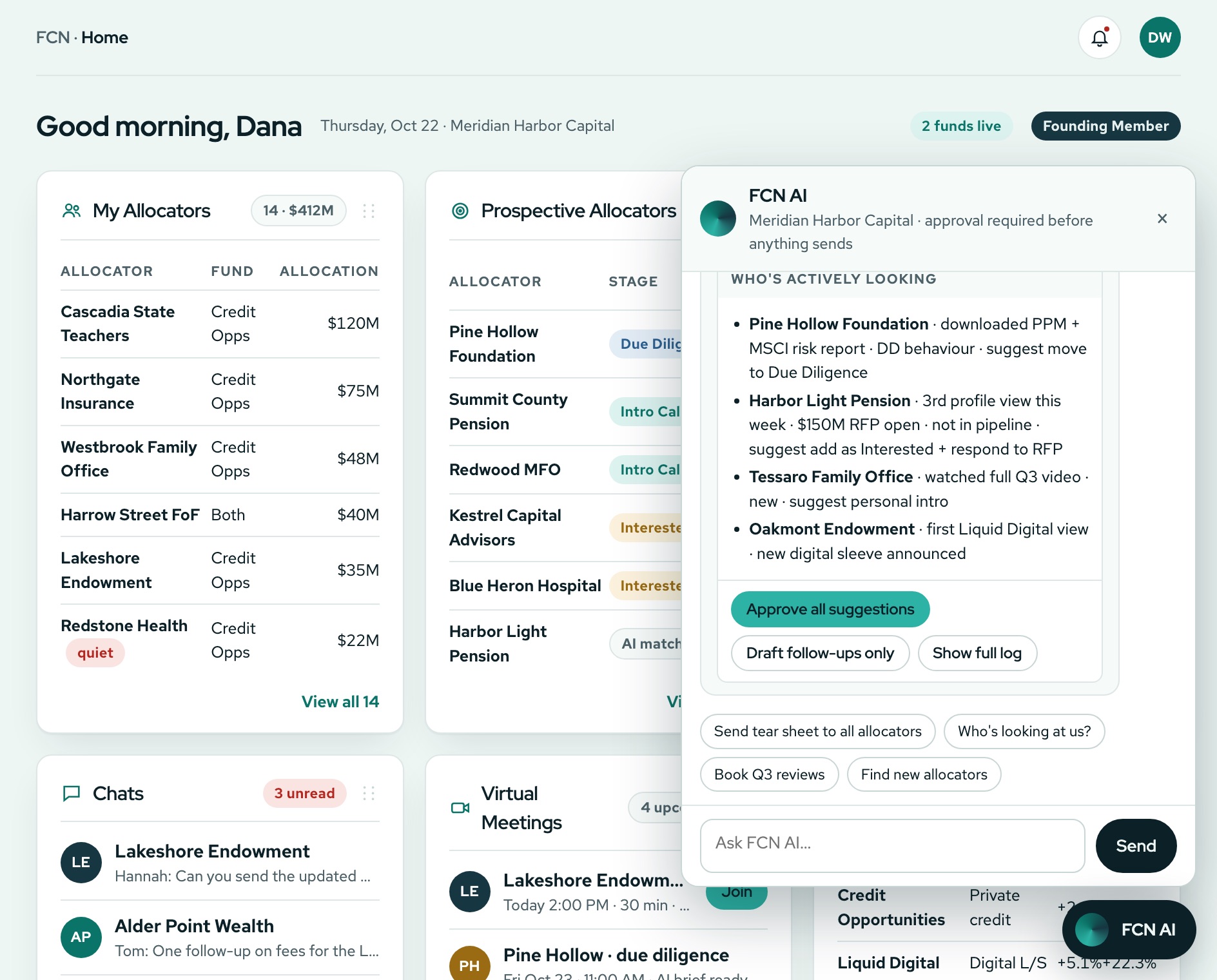Approve all suggestions from FCN AI
The height and width of the screenshot is (980, 1217).
tap(830, 609)
